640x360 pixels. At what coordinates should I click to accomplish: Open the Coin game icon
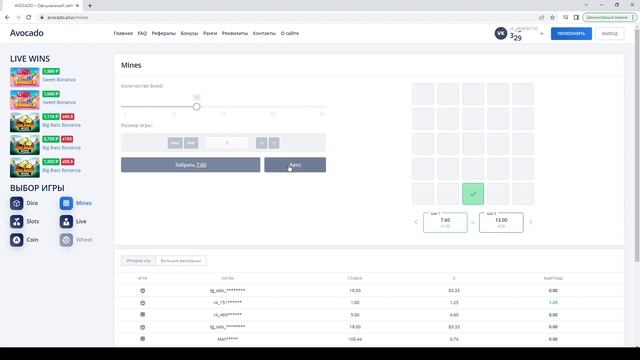pos(17,240)
